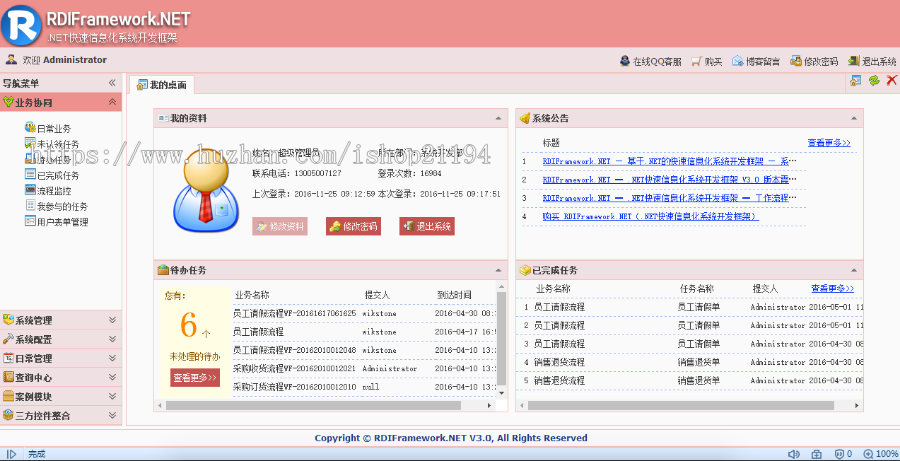Select row 员工请假流程VF-20161617061625
Image resolution: width=900 pixels, height=461 pixels.
[364, 313]
